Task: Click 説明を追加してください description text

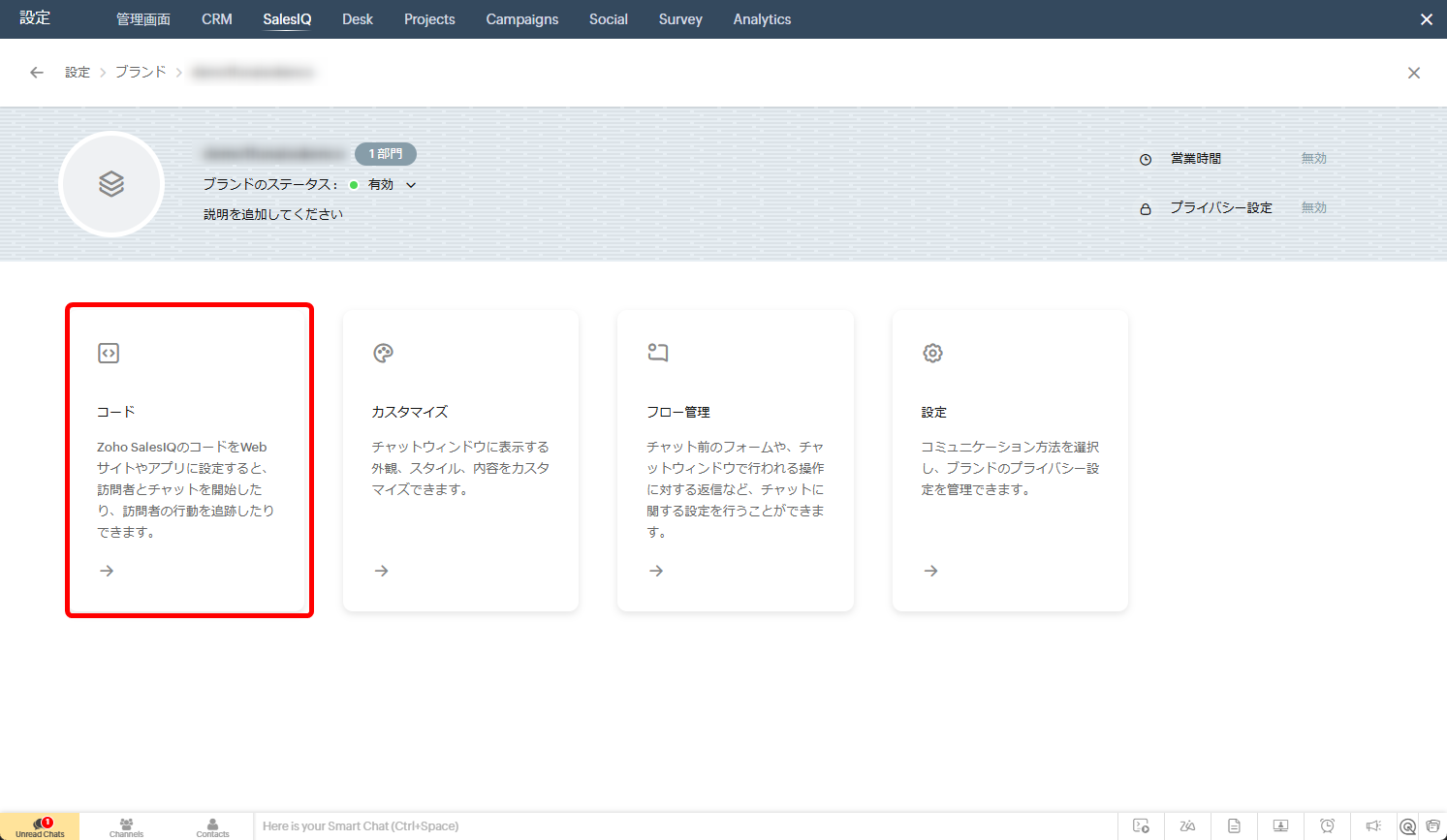Action: coord(273,214)
